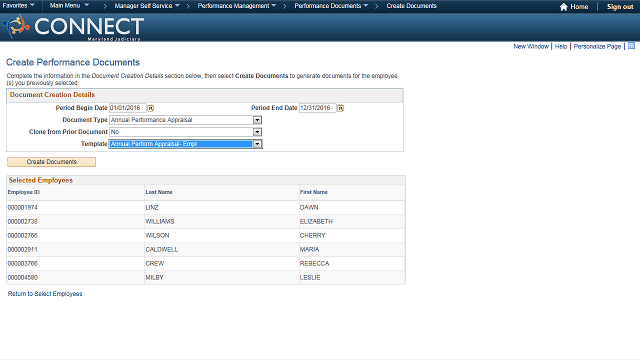Open the Help link
Viewport: 640px width, 360px height.
(x=561, y=47)
